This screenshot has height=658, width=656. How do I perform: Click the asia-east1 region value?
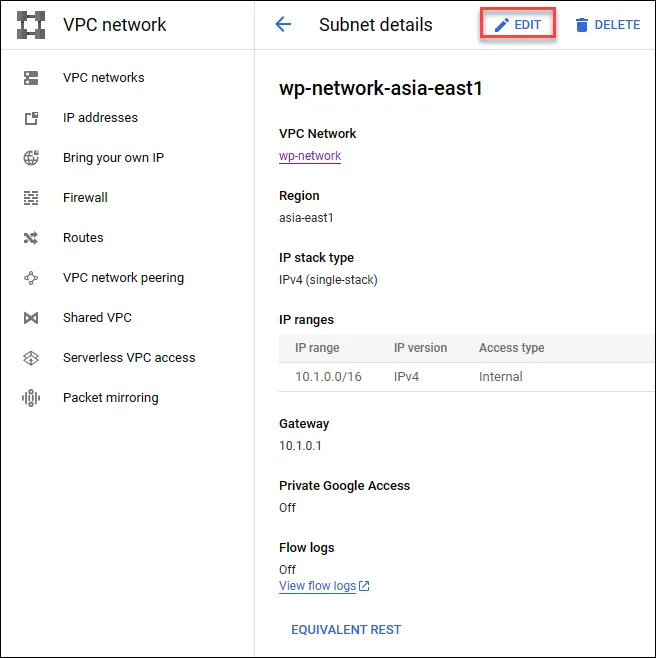[306, 218]
